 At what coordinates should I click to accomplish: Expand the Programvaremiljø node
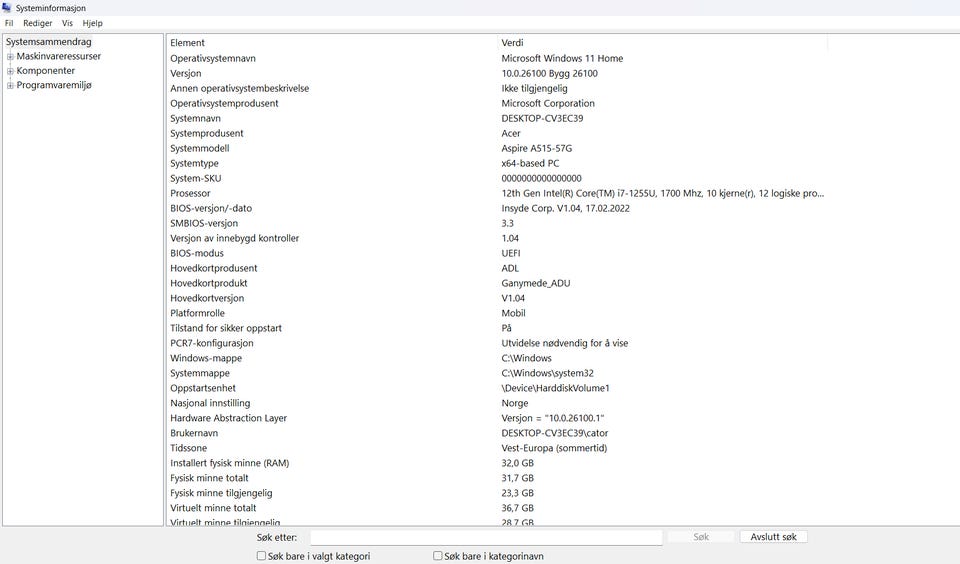click(10, 86)
